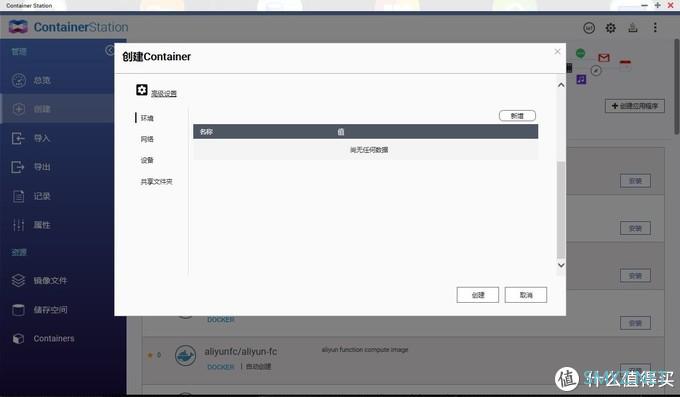Click the scroll-down arrow in the dialog
Image resolution: width=680 pixels, height=397 pixels.
click(561, 265)
